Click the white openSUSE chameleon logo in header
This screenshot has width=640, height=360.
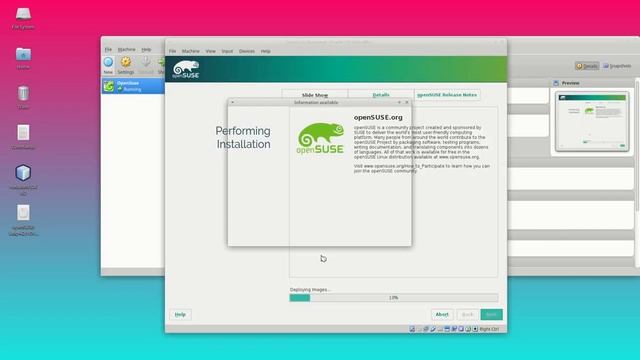pyautogui.click(x=186, y=69)
